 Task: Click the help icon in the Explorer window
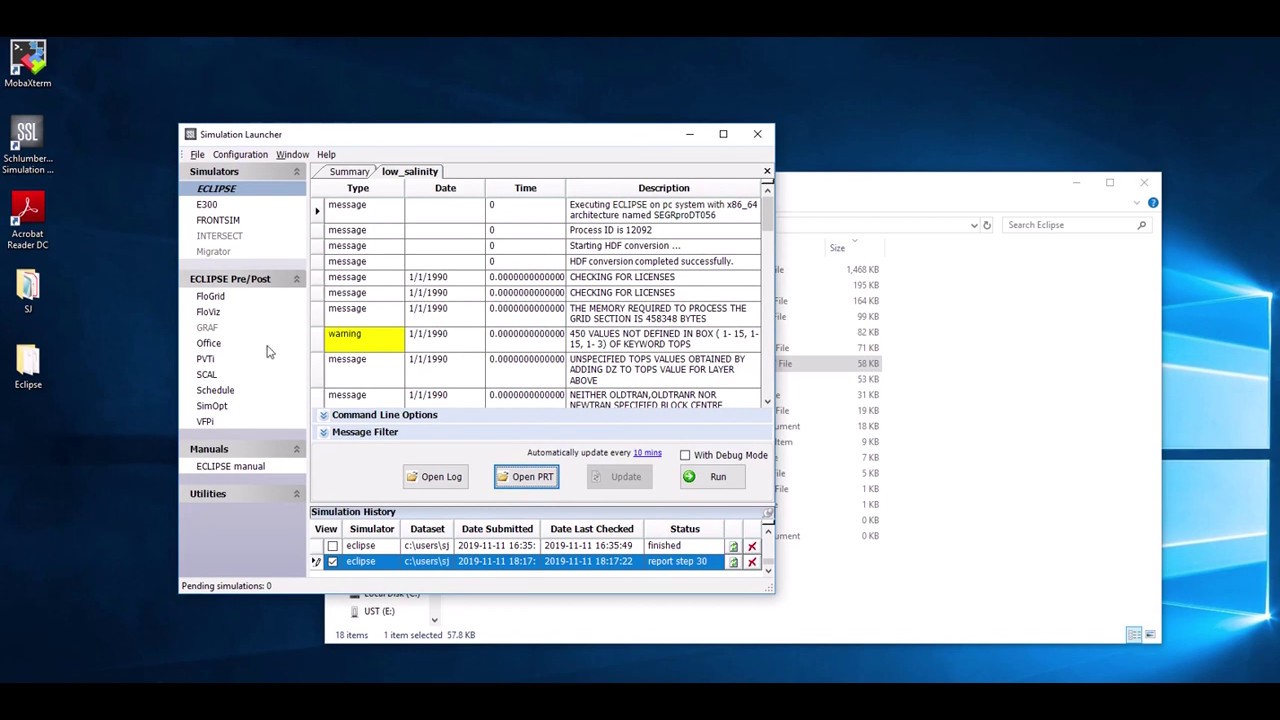pos(1153,203)
